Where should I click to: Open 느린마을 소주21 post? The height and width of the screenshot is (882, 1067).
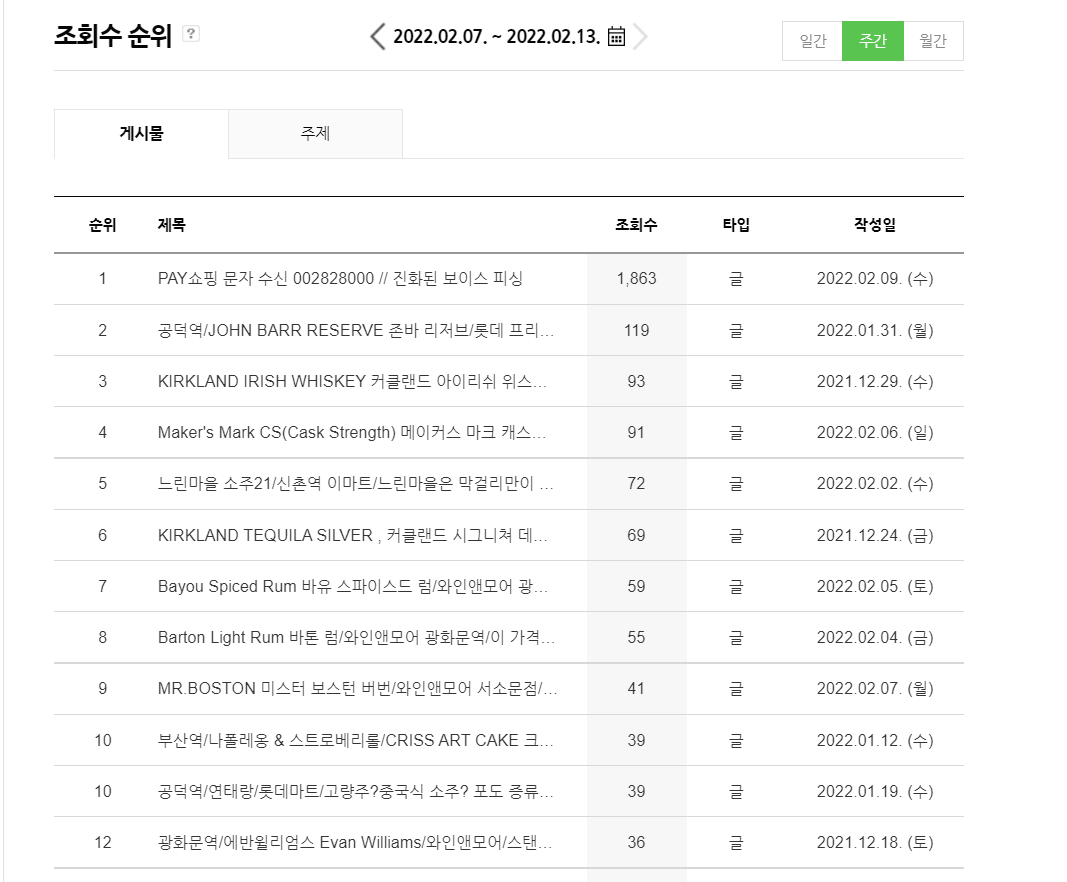[x=356, y=483]
